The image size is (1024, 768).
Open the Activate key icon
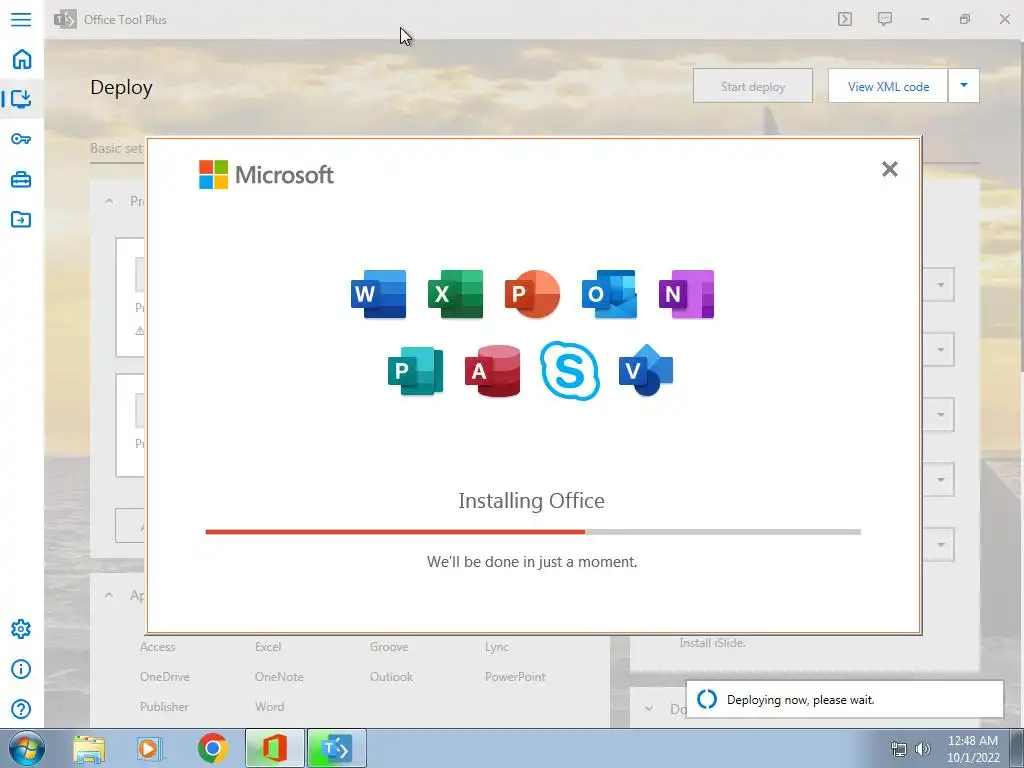pyautogui.click(x=21, y=139)
